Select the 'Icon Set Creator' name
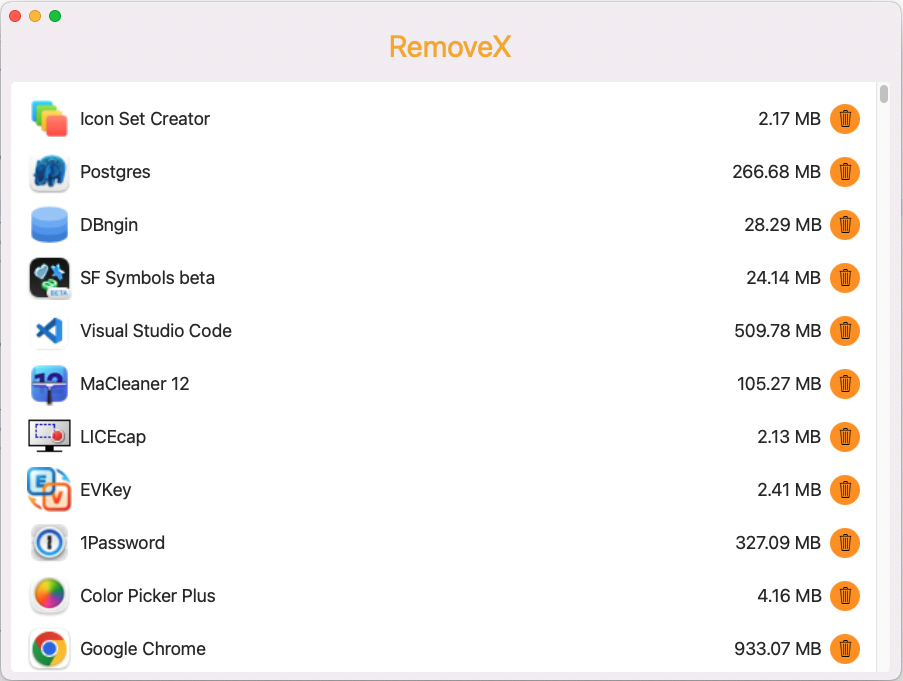Image resolution: width=903 pixels, height=681 pixels. click(145, 119)
